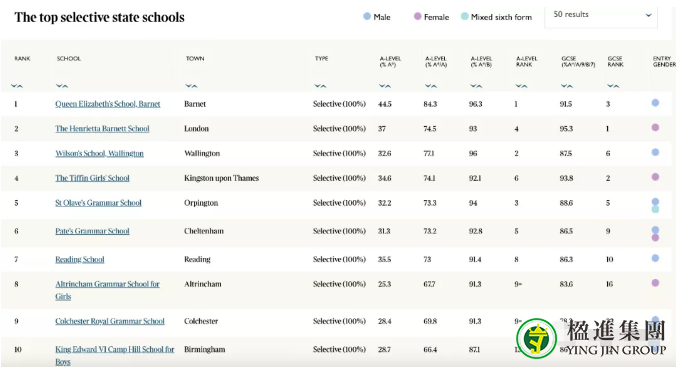Select Mixed sixth form legend item

[x=496, y=17]
